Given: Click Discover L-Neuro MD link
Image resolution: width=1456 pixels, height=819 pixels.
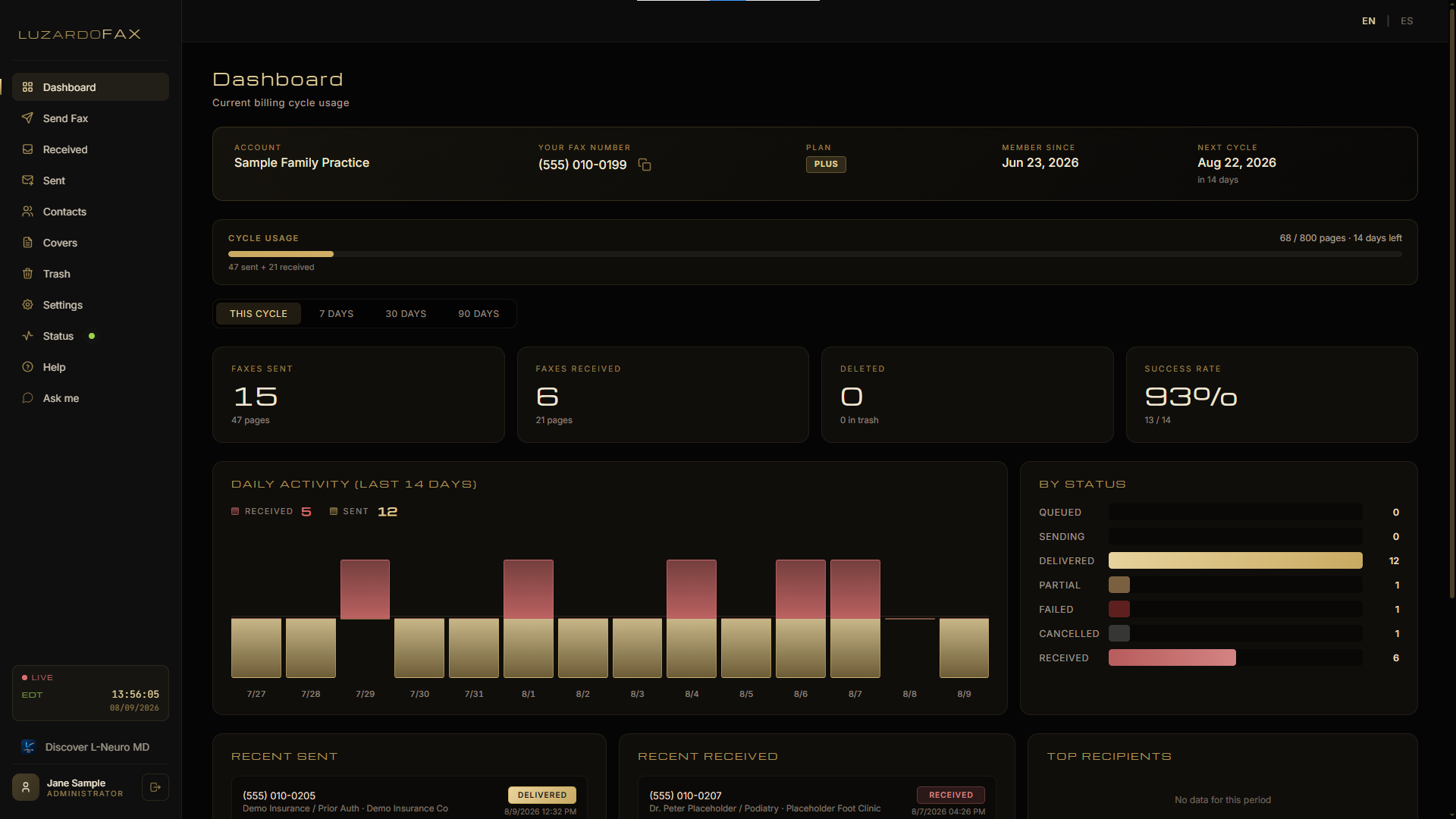Looking at the screenshot, I should (90, 747).
